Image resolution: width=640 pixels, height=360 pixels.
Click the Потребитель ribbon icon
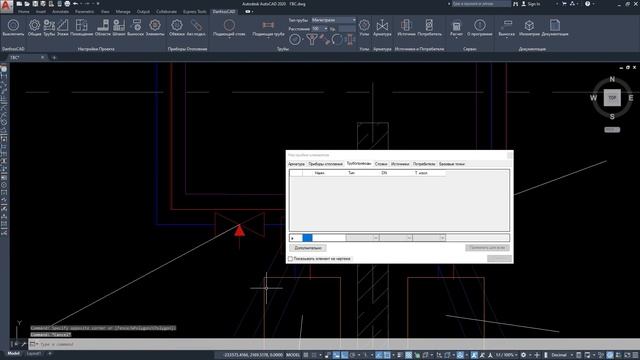point(429,27)
